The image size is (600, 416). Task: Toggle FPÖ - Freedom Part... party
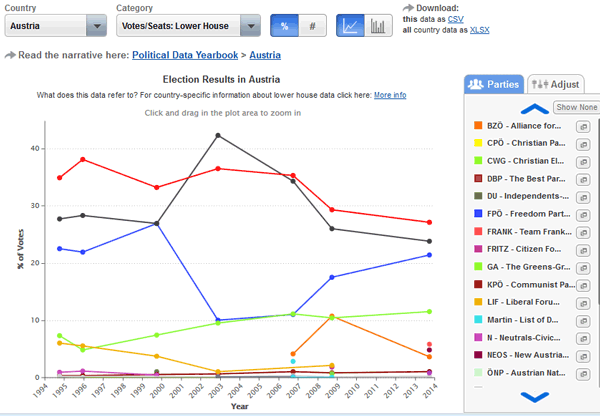pos(528,214)
